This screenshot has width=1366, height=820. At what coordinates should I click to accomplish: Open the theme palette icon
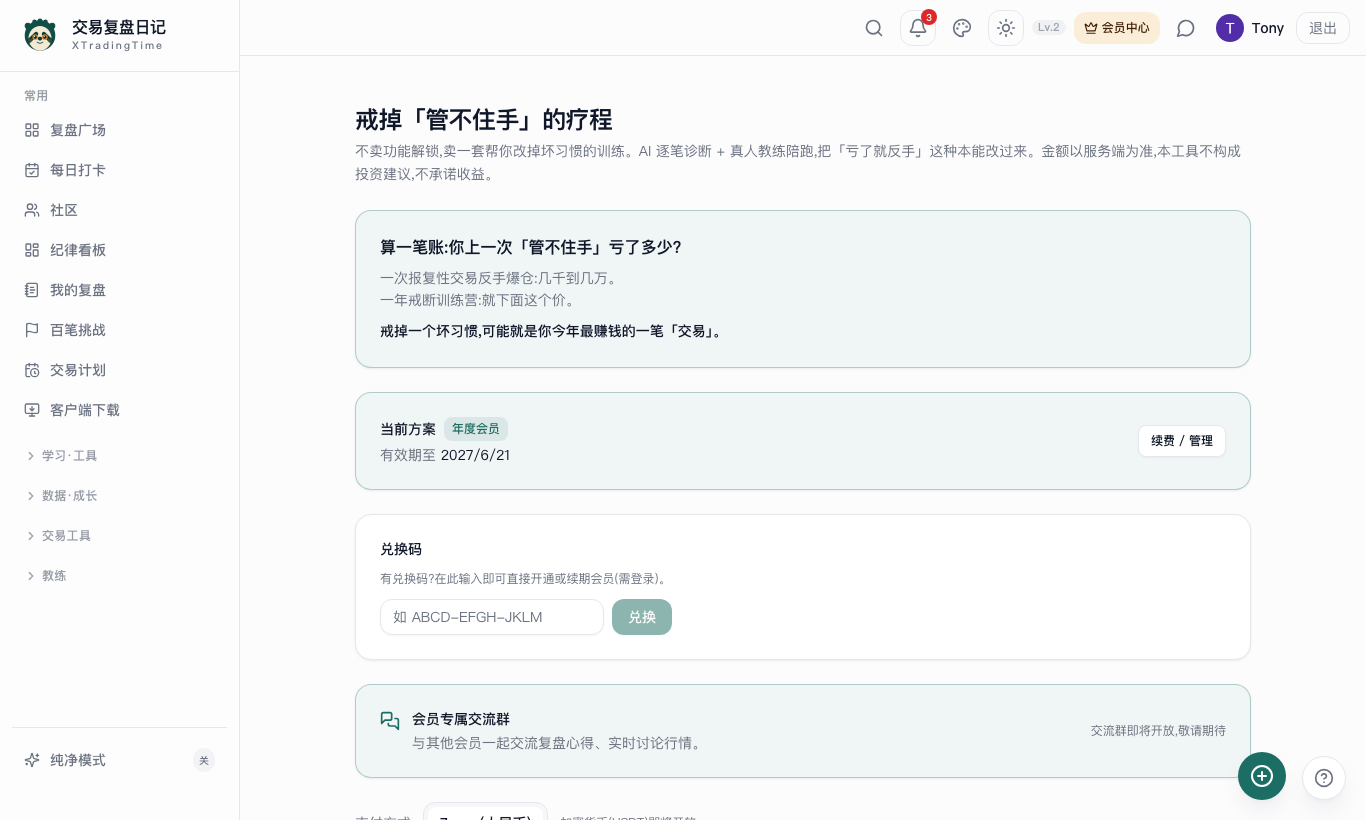coord(962,28)
